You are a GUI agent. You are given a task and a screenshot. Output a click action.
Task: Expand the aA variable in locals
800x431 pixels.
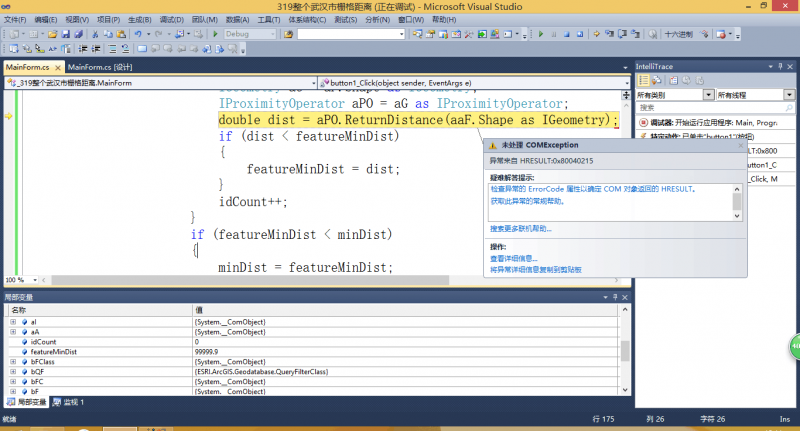pos(13,331)
